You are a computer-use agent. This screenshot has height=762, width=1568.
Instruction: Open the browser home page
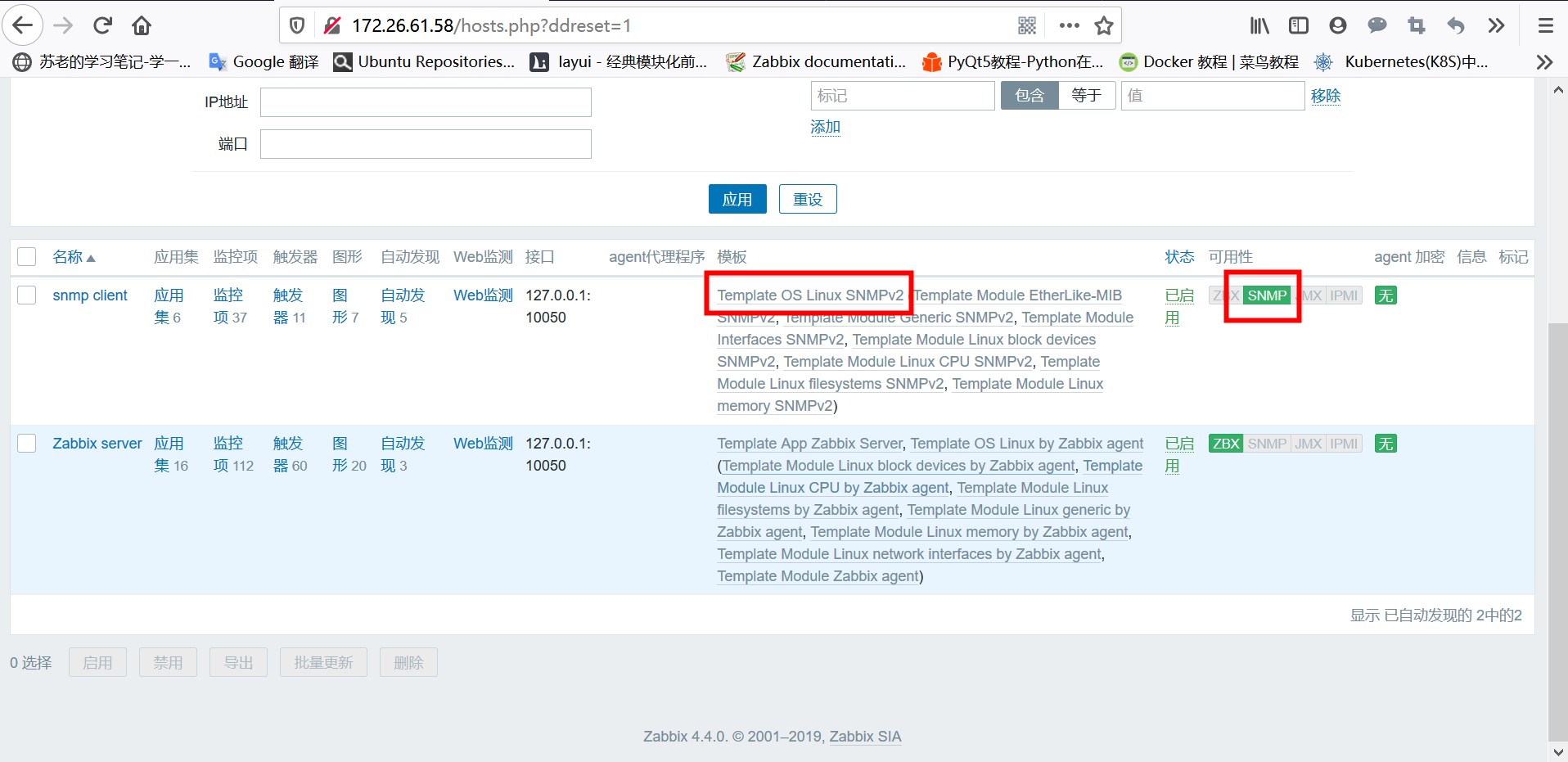click(142, 25)
